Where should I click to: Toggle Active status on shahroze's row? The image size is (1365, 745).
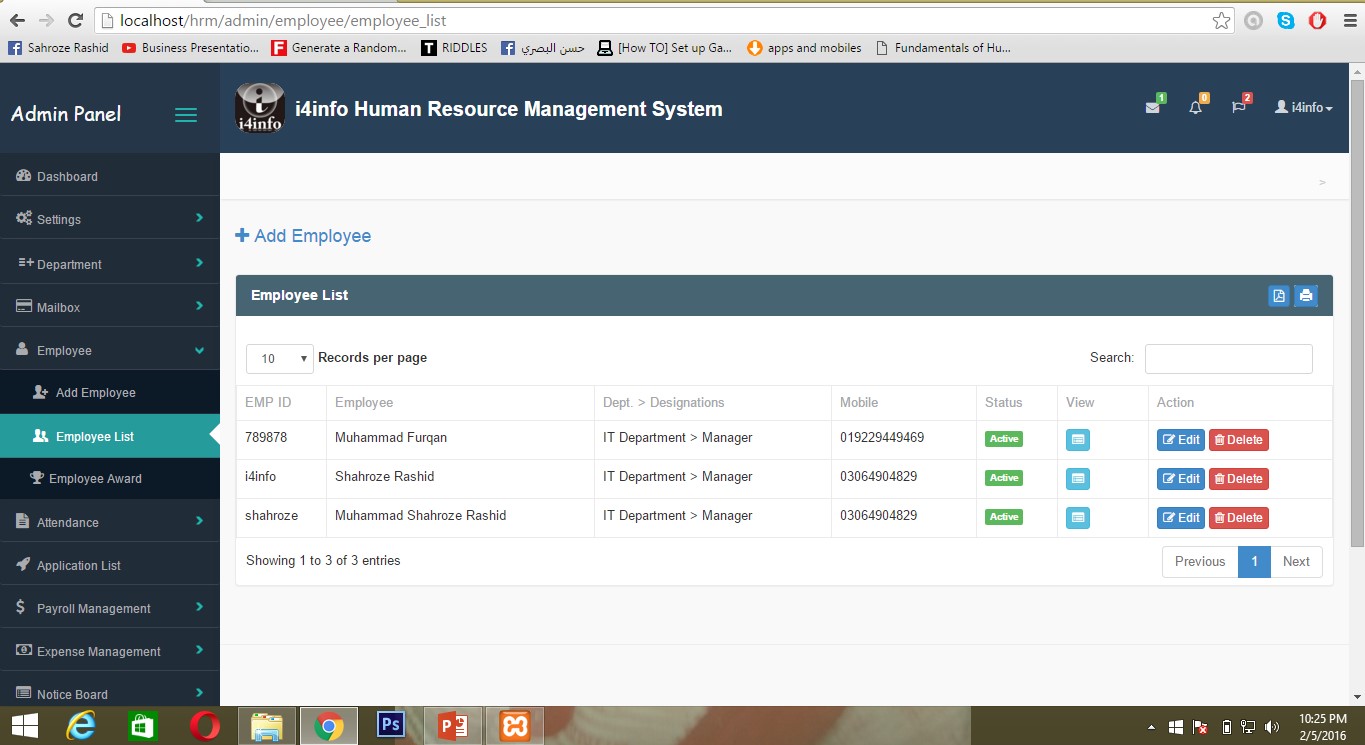1003,517
